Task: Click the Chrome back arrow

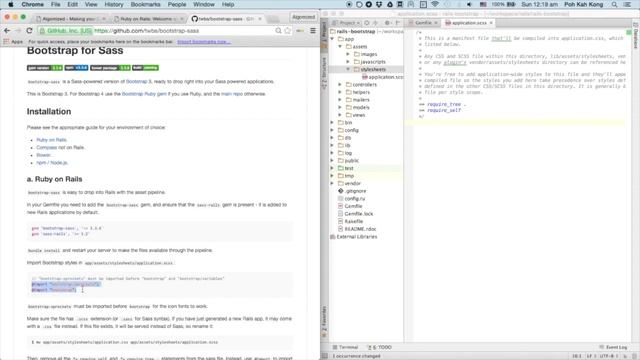Action: (x=7, y=31)
